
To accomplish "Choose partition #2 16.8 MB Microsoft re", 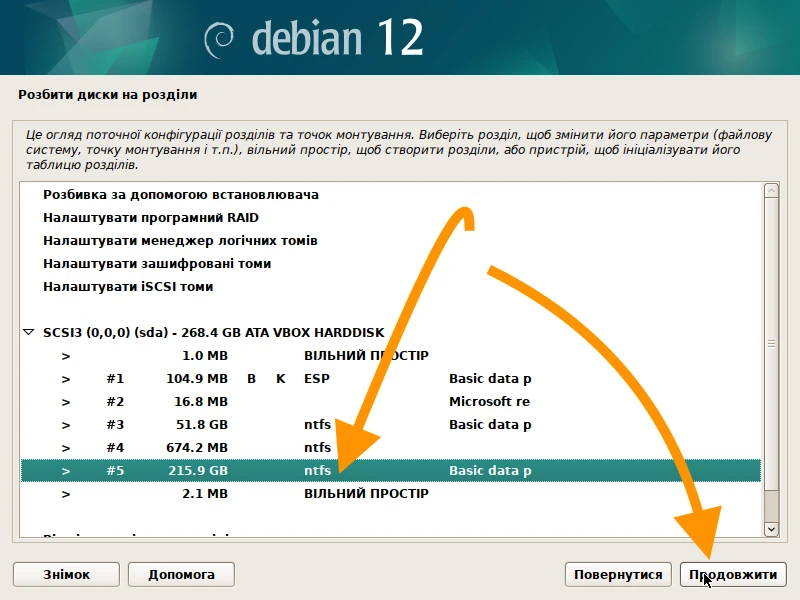I will [391, 402].
